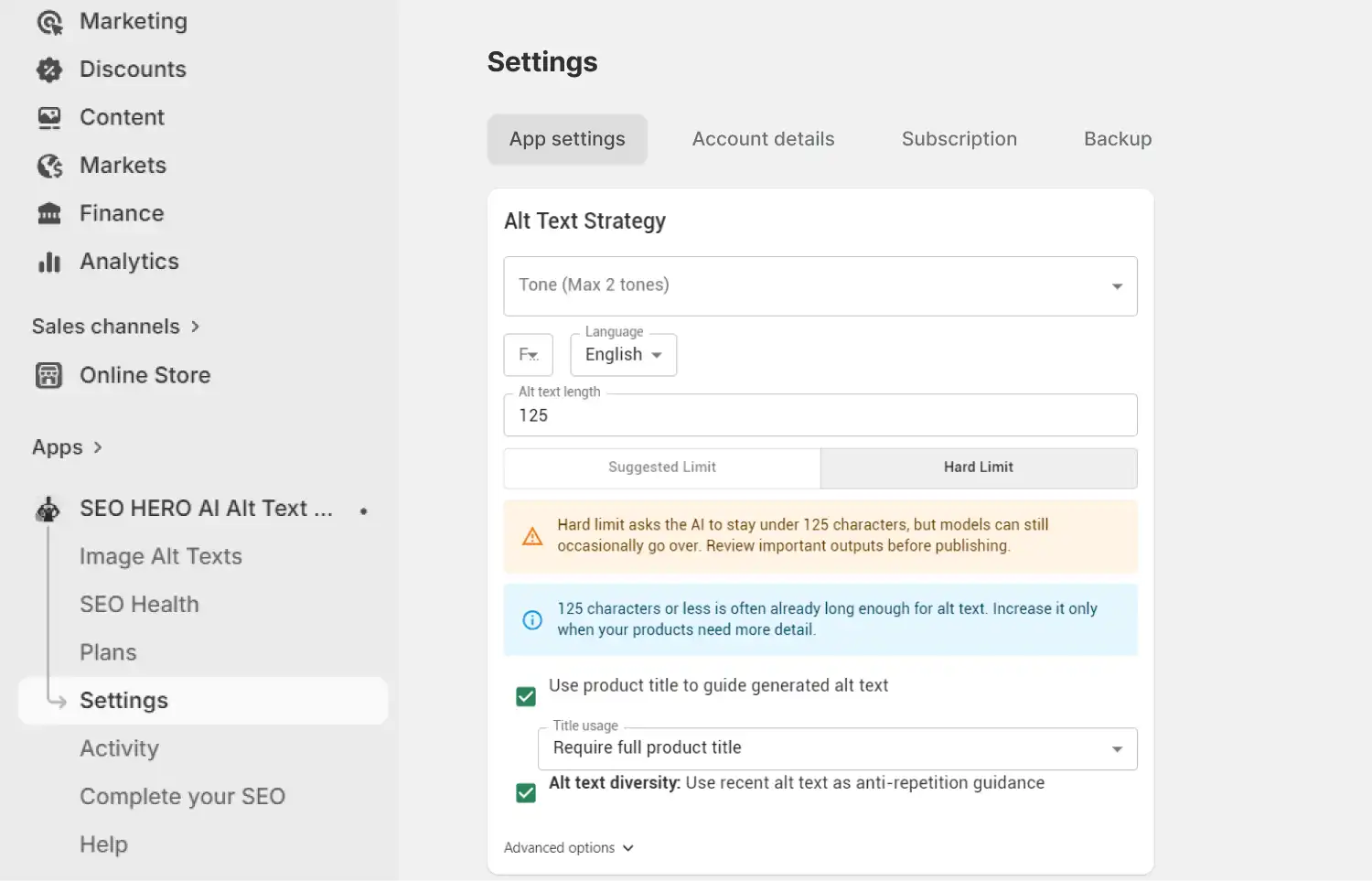1372x881 pixels.
Task: Open the Language dropdown set to English
Action: 624,355
